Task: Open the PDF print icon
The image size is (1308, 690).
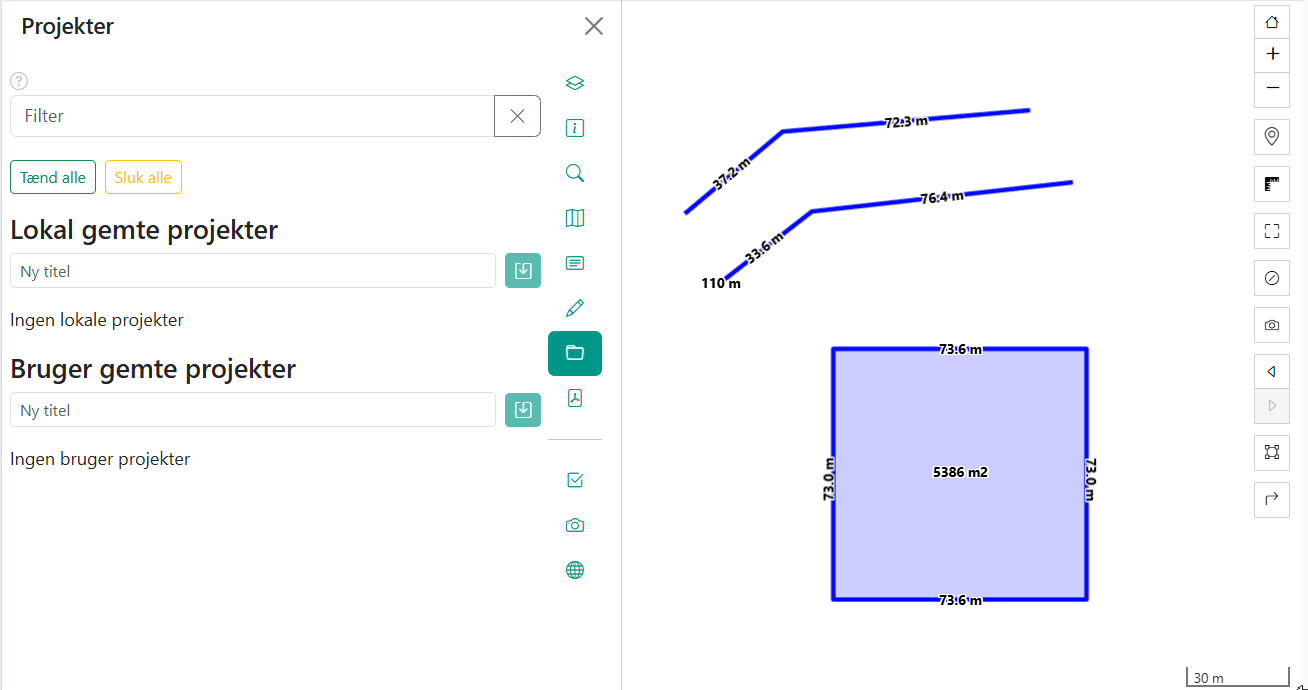Action: pos(574,398)
